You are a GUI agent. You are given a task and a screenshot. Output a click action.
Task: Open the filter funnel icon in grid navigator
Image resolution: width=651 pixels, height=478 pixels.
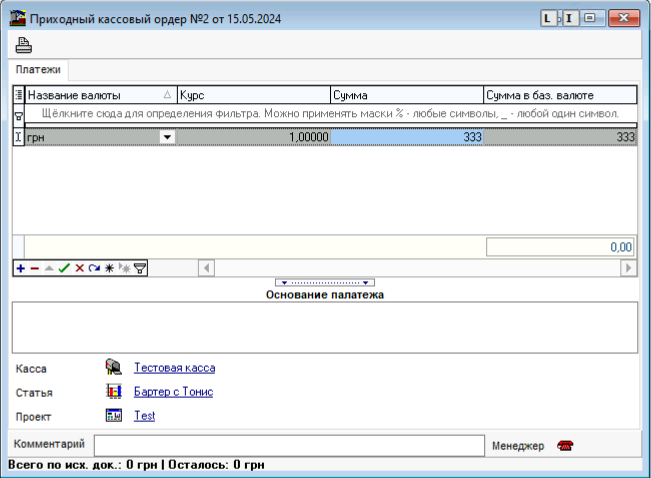[x=140, y=268]
